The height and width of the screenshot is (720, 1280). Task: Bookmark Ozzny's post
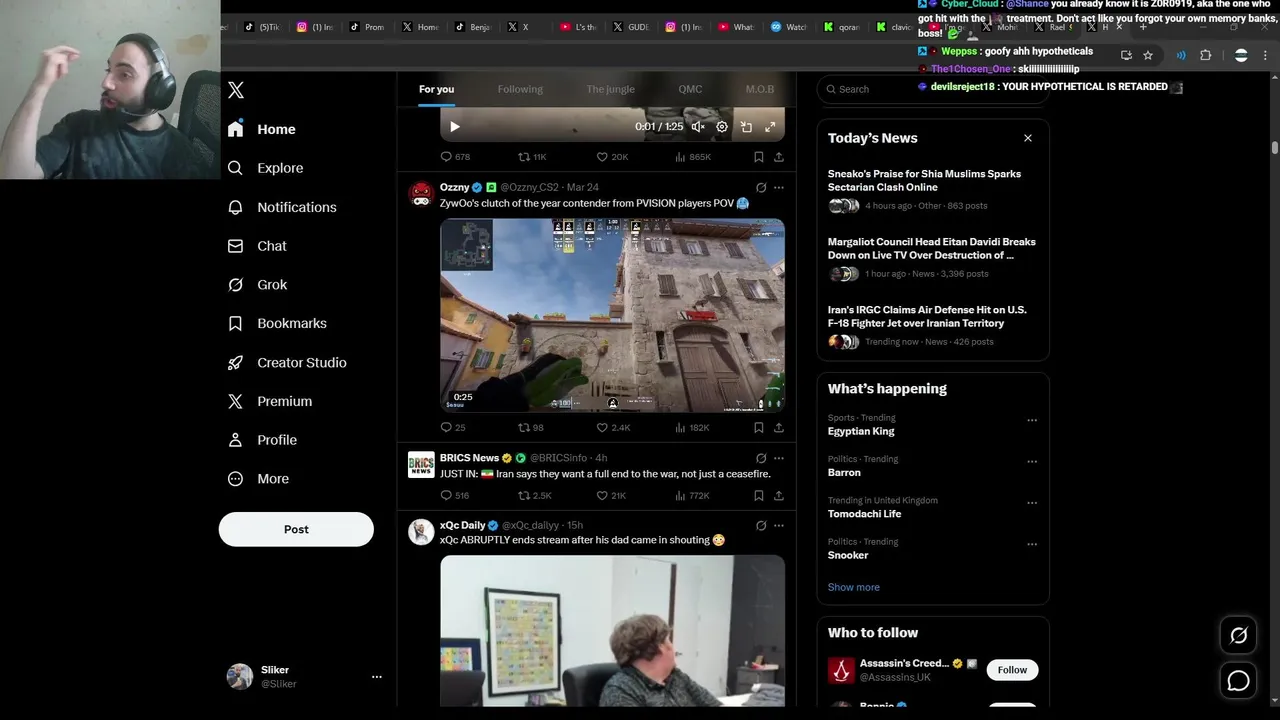[x=759, y=427]
